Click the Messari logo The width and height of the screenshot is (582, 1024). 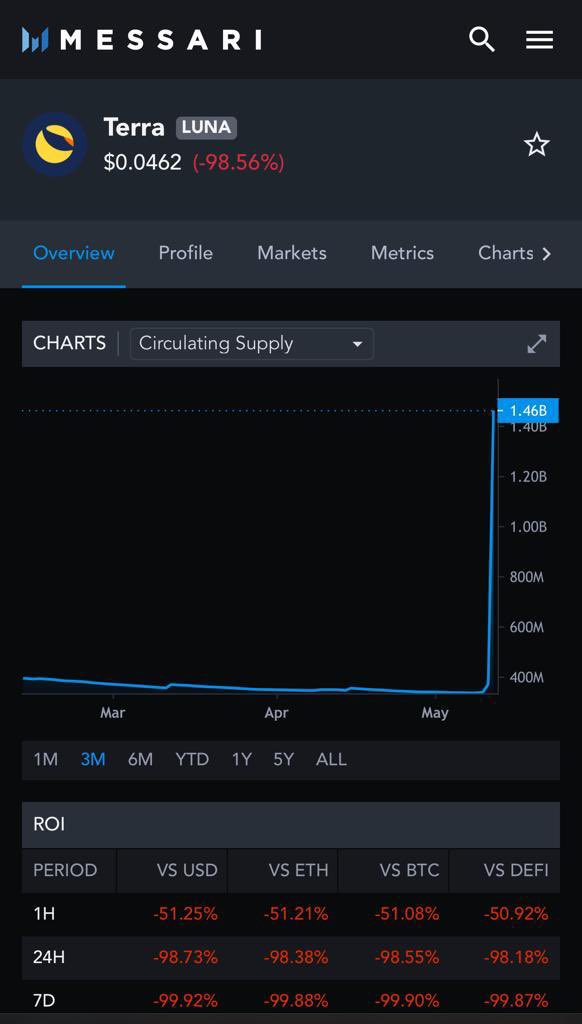(x=141, y=39)
